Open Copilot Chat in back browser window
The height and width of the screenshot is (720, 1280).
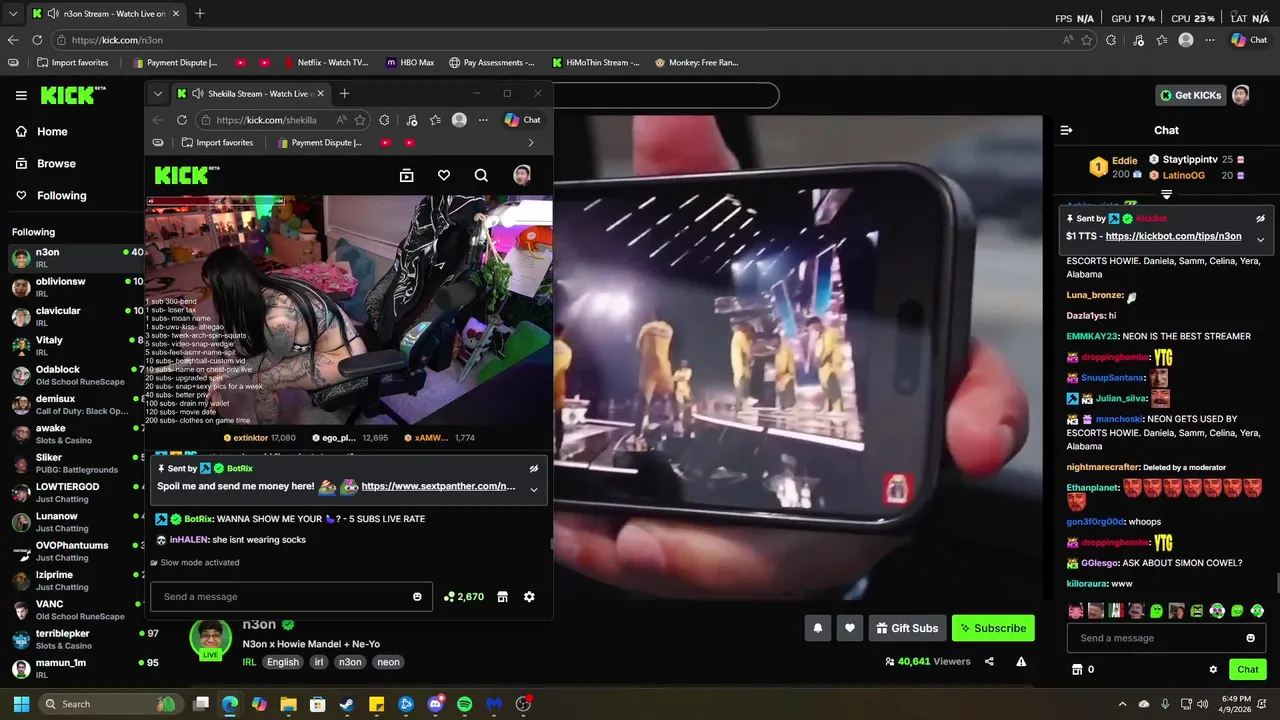tap(1249, 40)
